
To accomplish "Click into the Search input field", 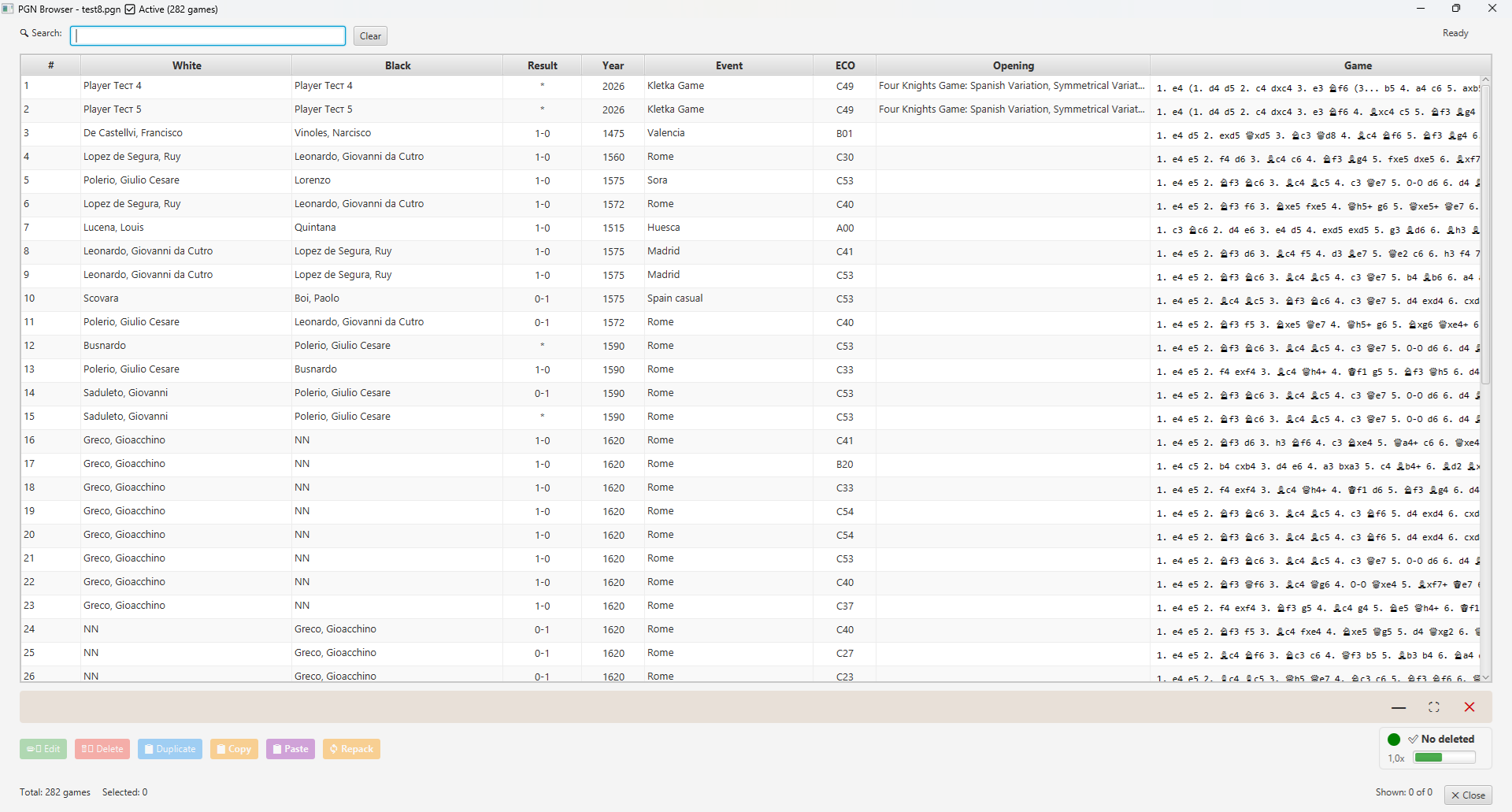I will 208,35.
